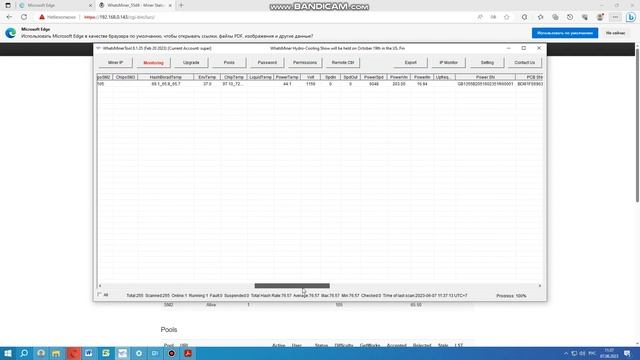This screenshot has height=360, width=640.
Task: Open the Miner IP section
Action: [x=116, y=62]
